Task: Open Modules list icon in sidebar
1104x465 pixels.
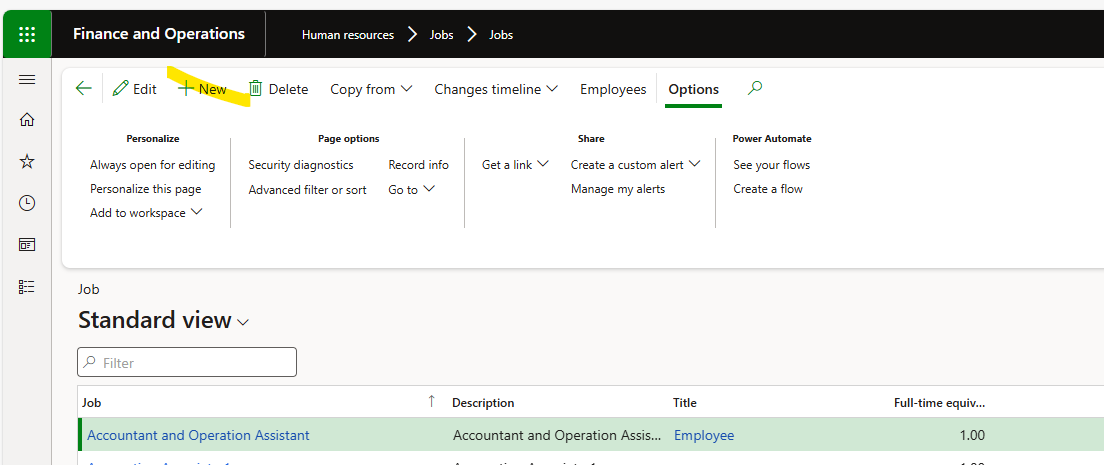Action: [27, 287]
